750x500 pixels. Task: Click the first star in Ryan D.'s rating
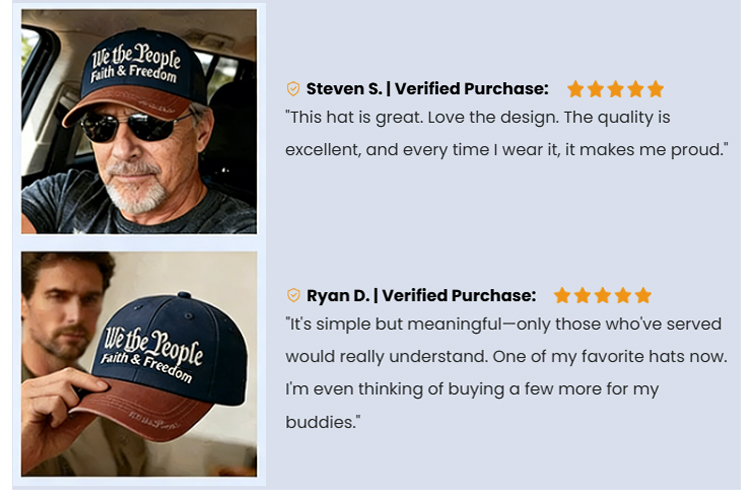(x=563, y=296)
